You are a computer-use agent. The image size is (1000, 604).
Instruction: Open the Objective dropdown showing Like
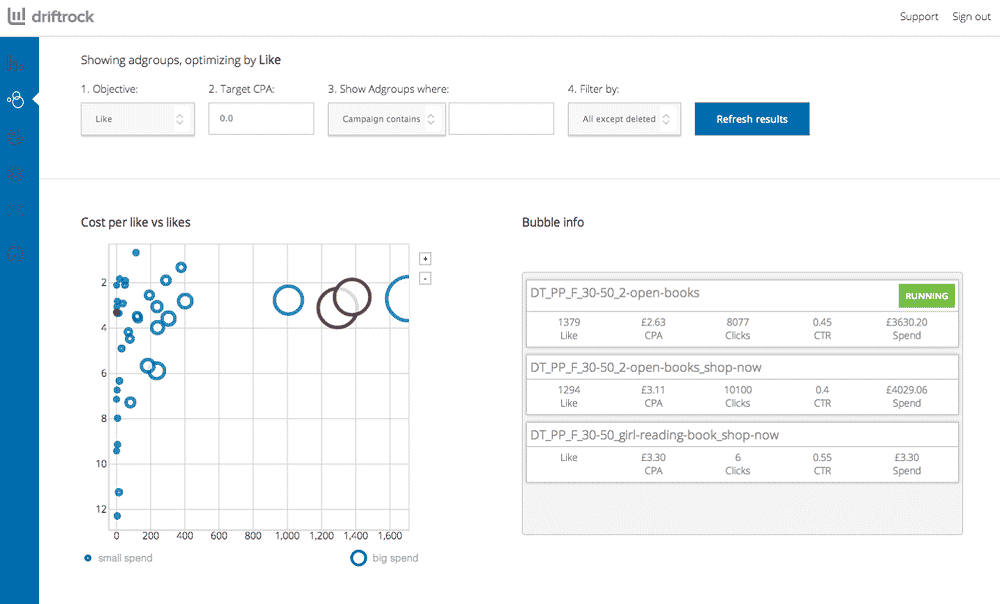point(138,119)
